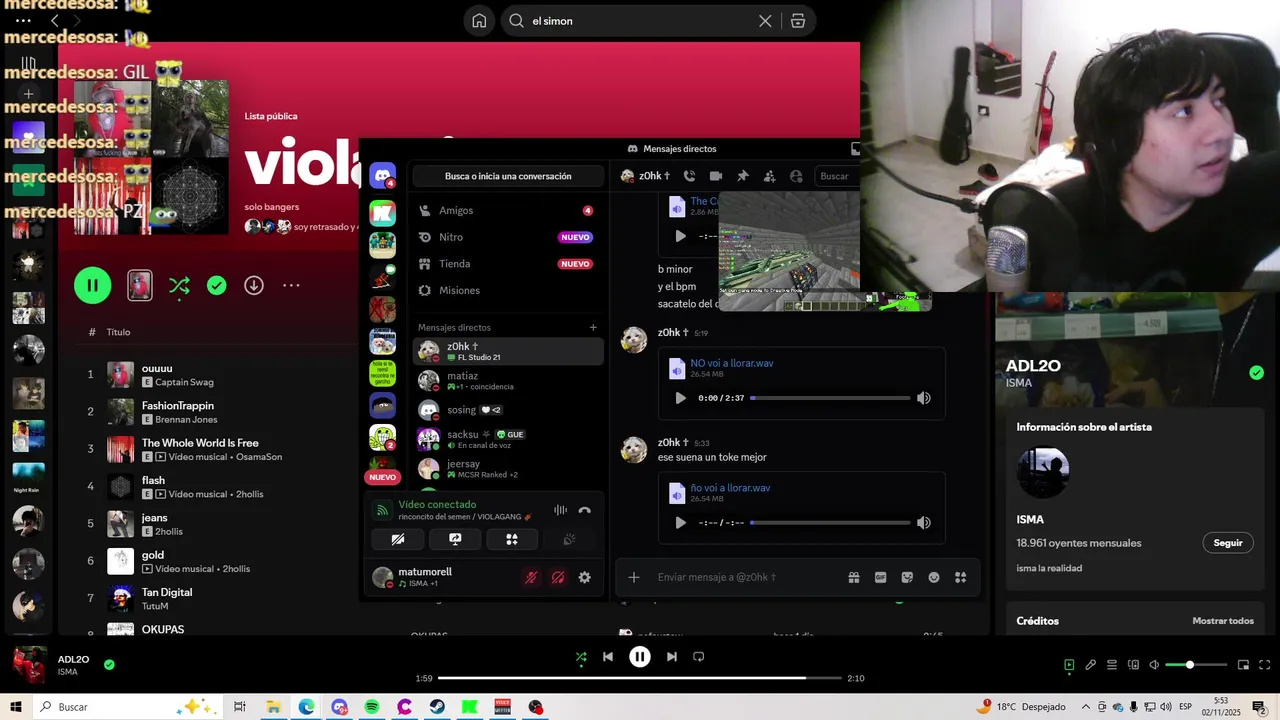Play 'NO voi a llorar.wav' audio
Image resolution: width=1280 pixels, height=720 pixels.
[680, 398]
